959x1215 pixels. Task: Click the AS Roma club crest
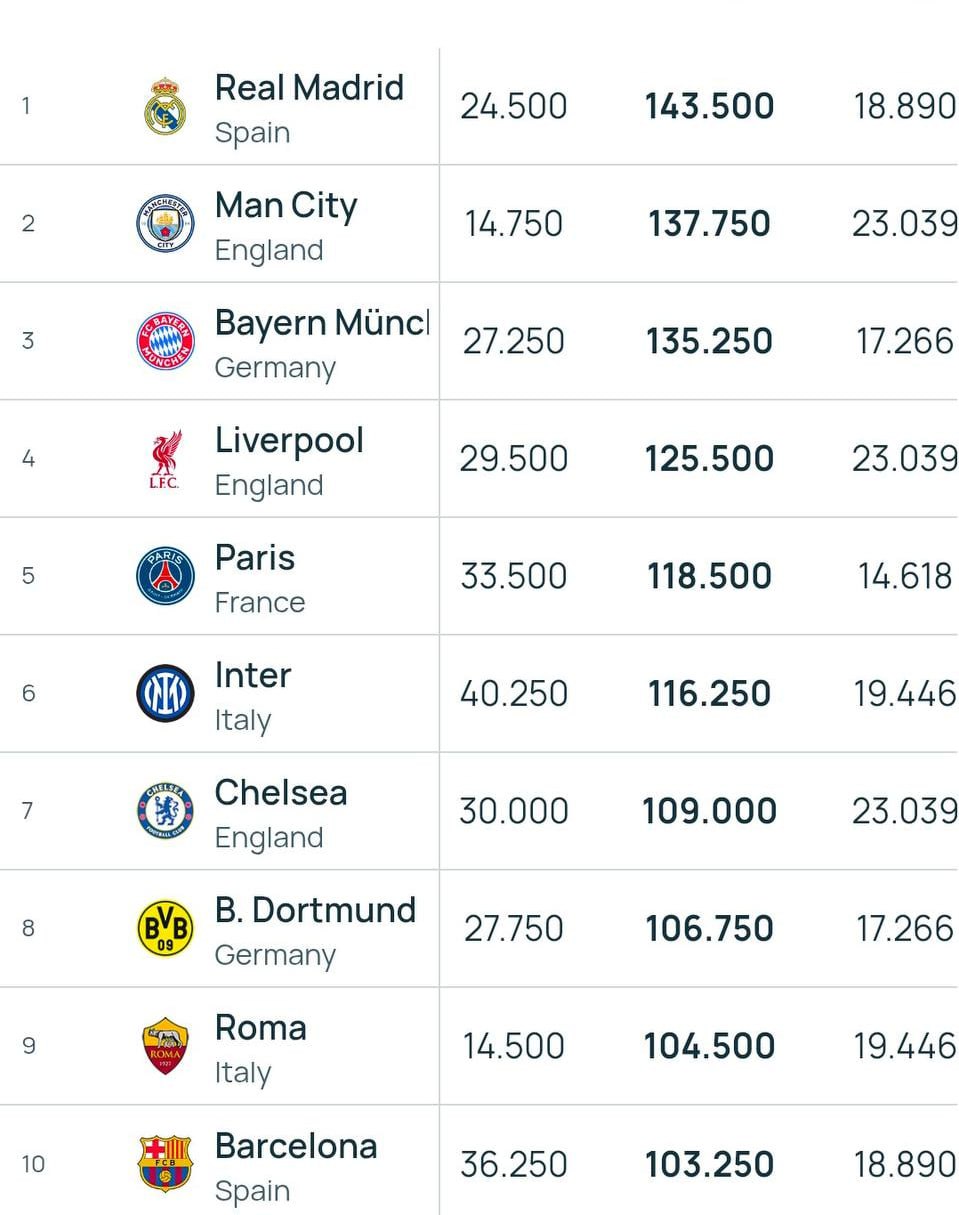coord(165,1046)
